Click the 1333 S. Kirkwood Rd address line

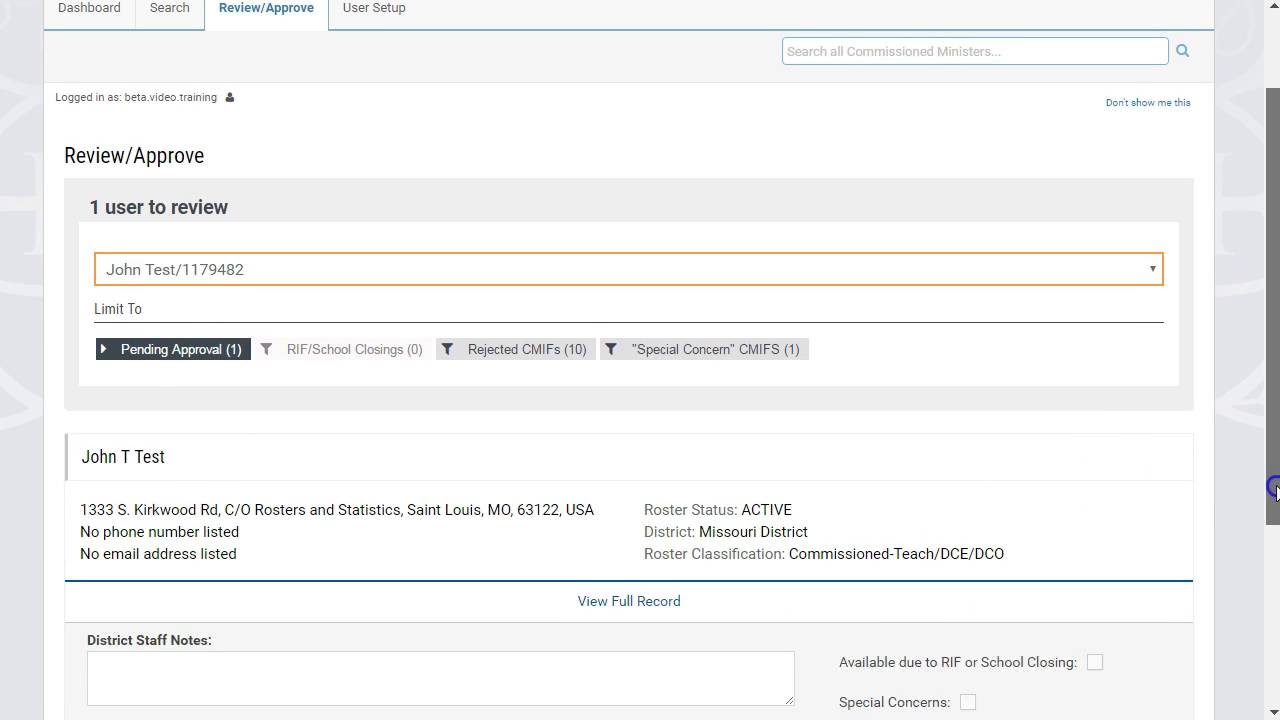tap(337, 510)
